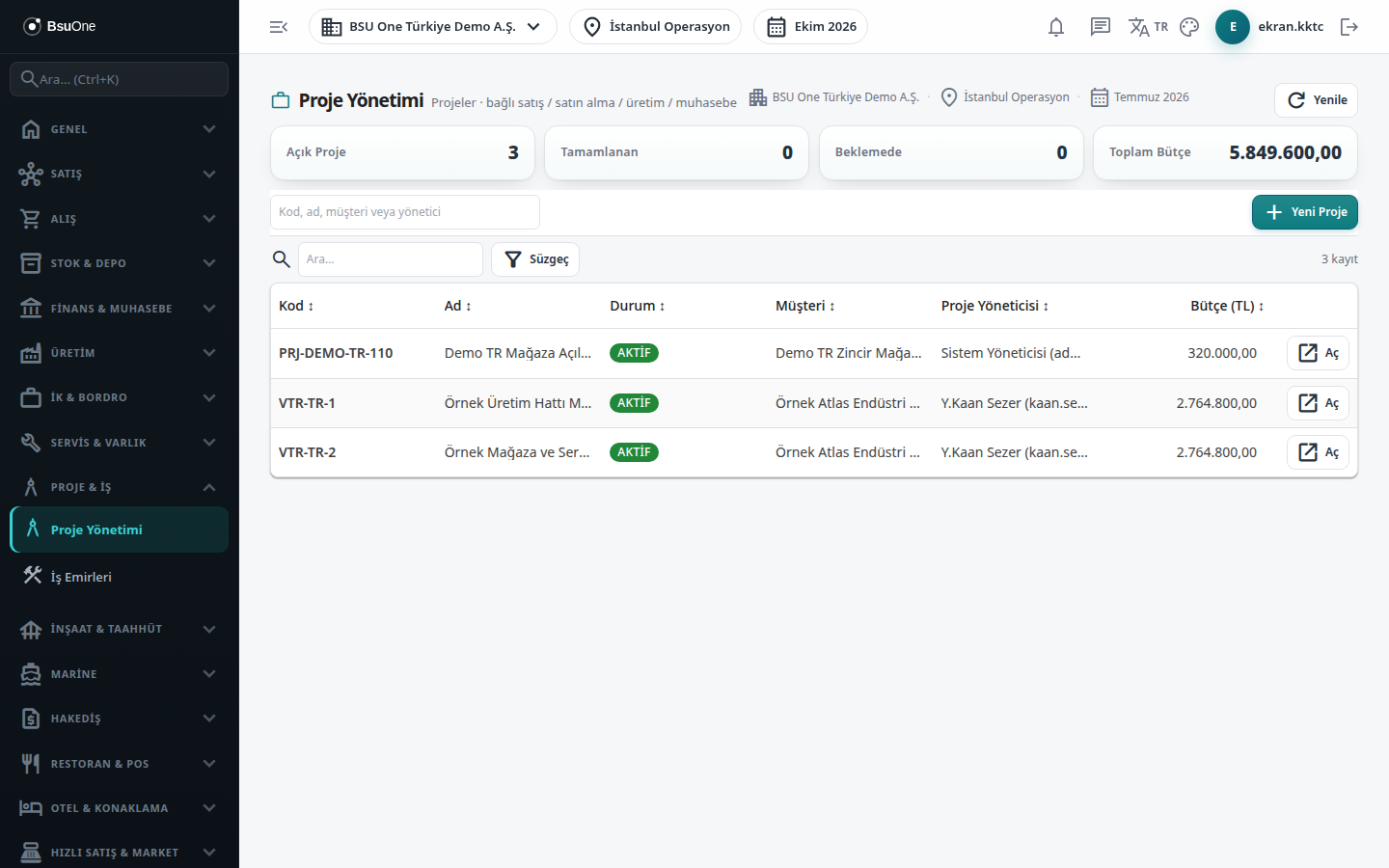1389x868 pixels.
Task: Expand the İNŞAAT & TAAHHÜT section
Action: (x=120, y=629)
